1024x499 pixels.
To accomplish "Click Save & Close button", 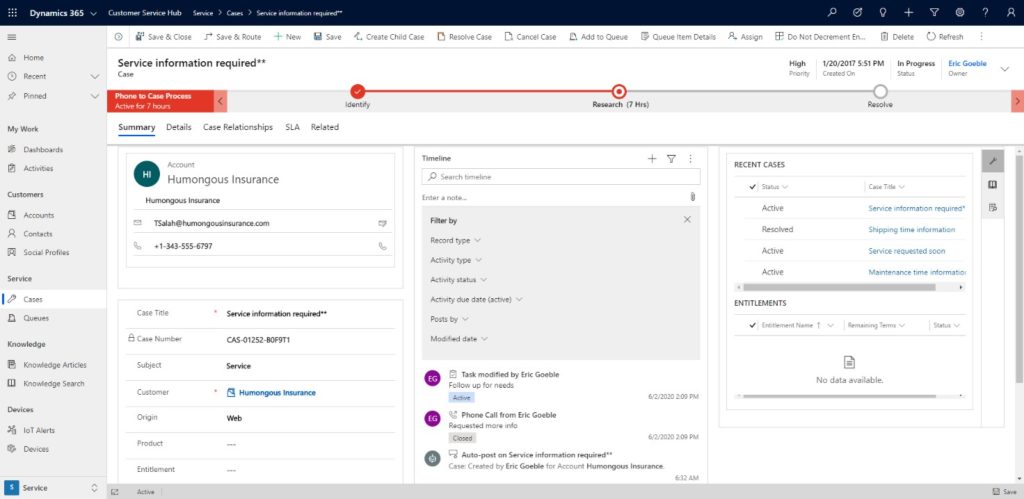I will pos(163,37).
